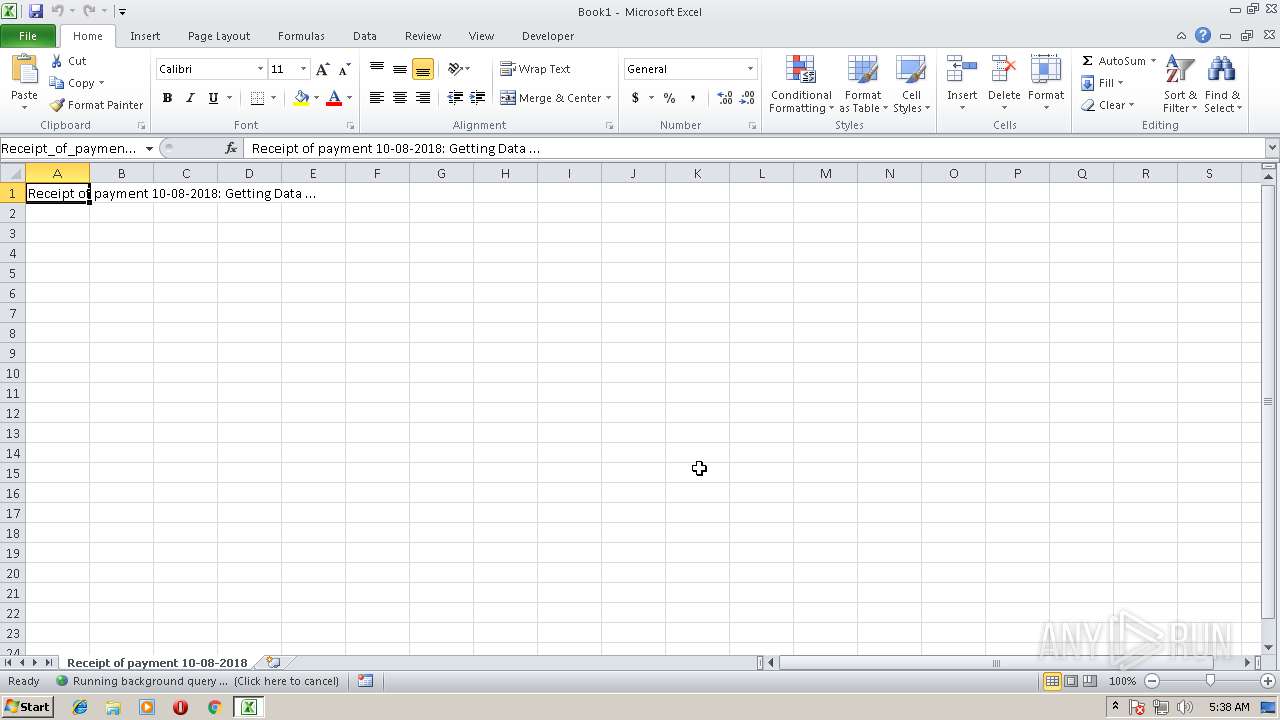This screenshot has width=1280, height=720.
Task: Click Delete cells icon
Action: click(x=1004, y=70)
